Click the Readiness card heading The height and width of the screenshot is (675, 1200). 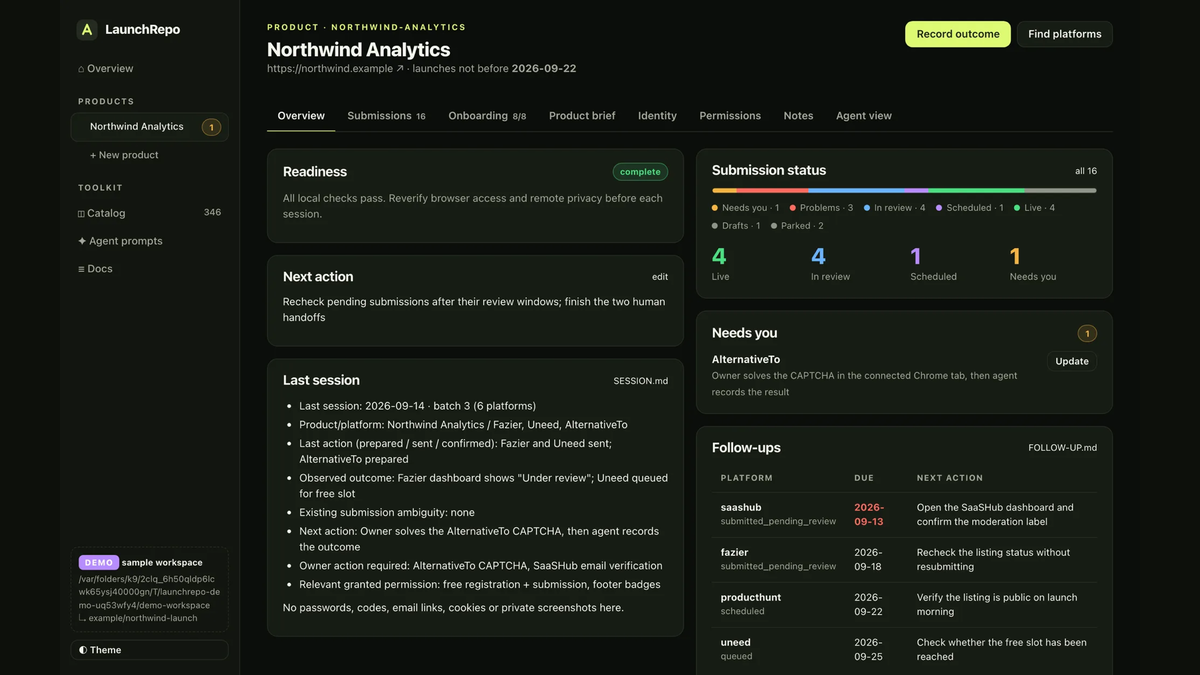[x=315, y=172]
